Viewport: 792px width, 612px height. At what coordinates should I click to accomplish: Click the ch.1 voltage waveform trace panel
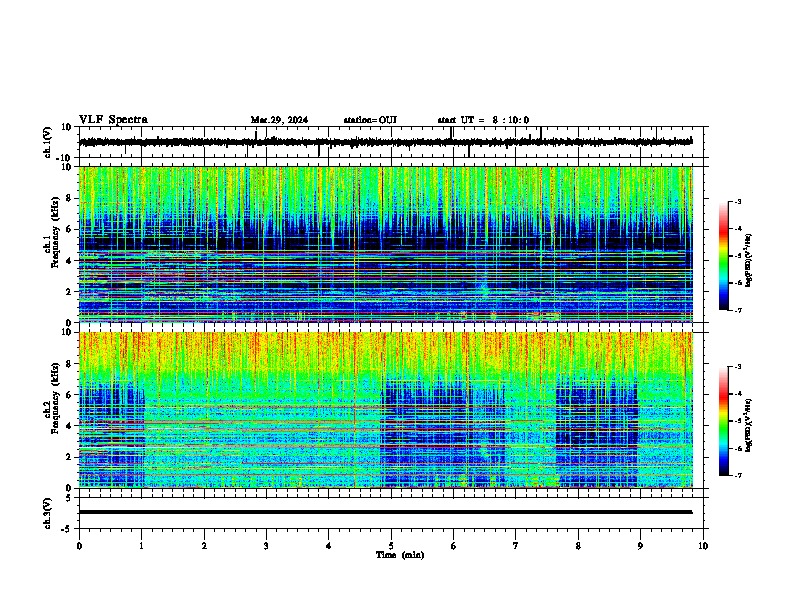[393, 142]
